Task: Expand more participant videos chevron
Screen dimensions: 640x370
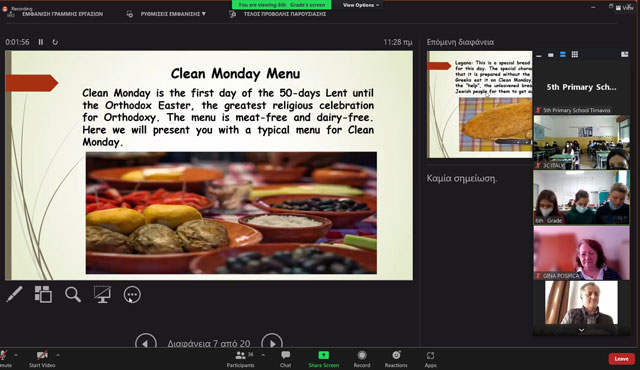Action: click(x=582, y=330)
